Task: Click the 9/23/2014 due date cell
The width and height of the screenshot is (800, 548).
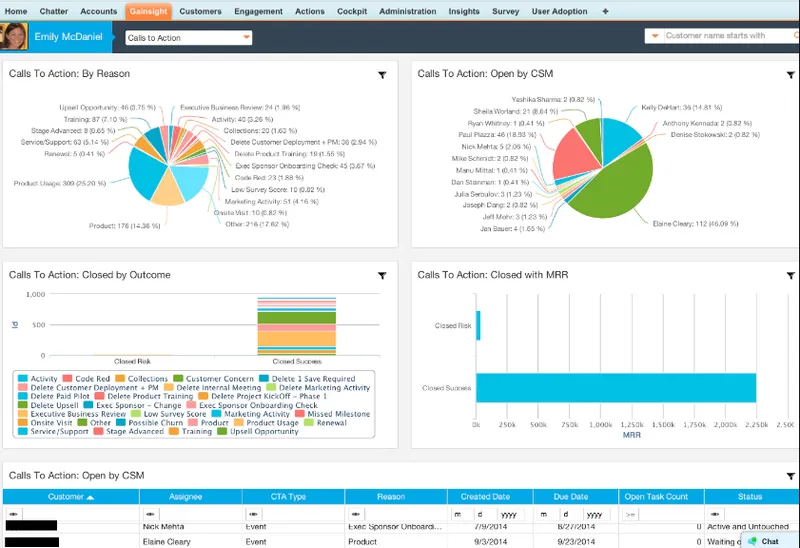Action: click(x=576, y=541)
